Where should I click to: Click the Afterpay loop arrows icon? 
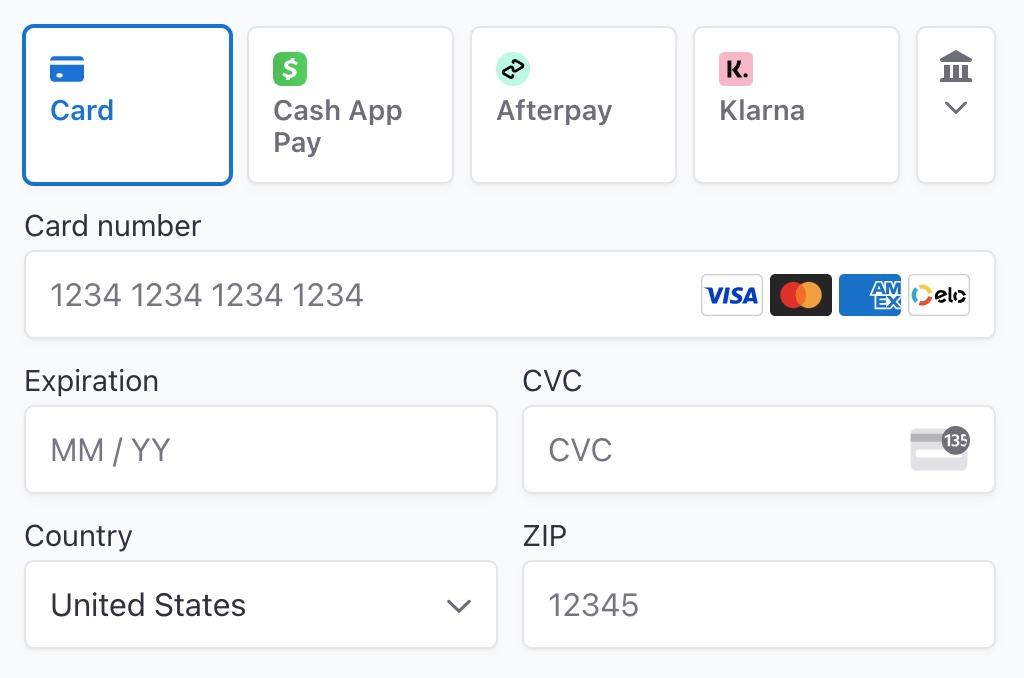(513, 69)
